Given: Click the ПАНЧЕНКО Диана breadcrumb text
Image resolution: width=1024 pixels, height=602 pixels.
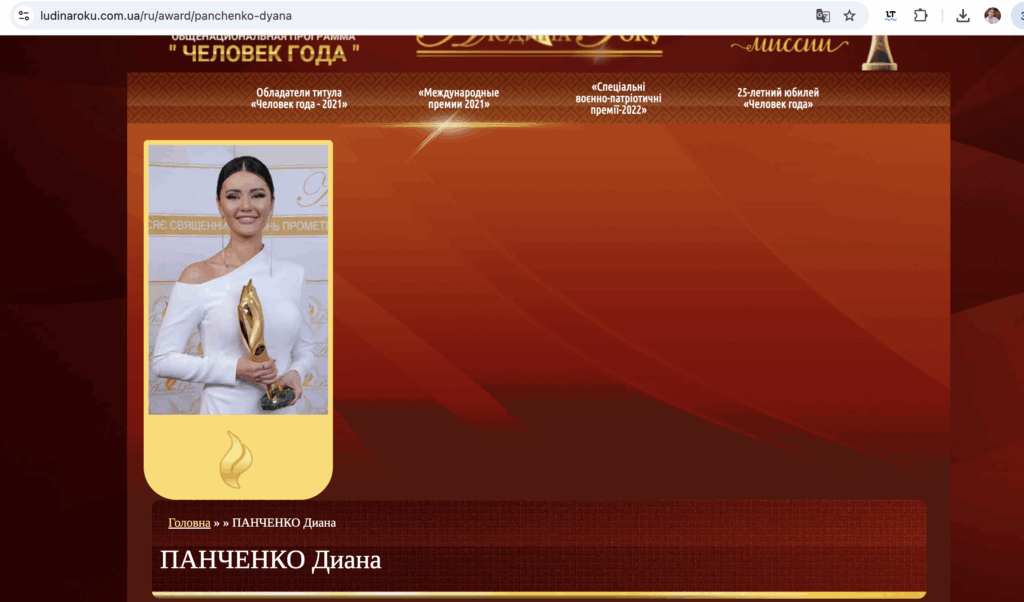Looking at the screenshot, I should coord(284,523).
